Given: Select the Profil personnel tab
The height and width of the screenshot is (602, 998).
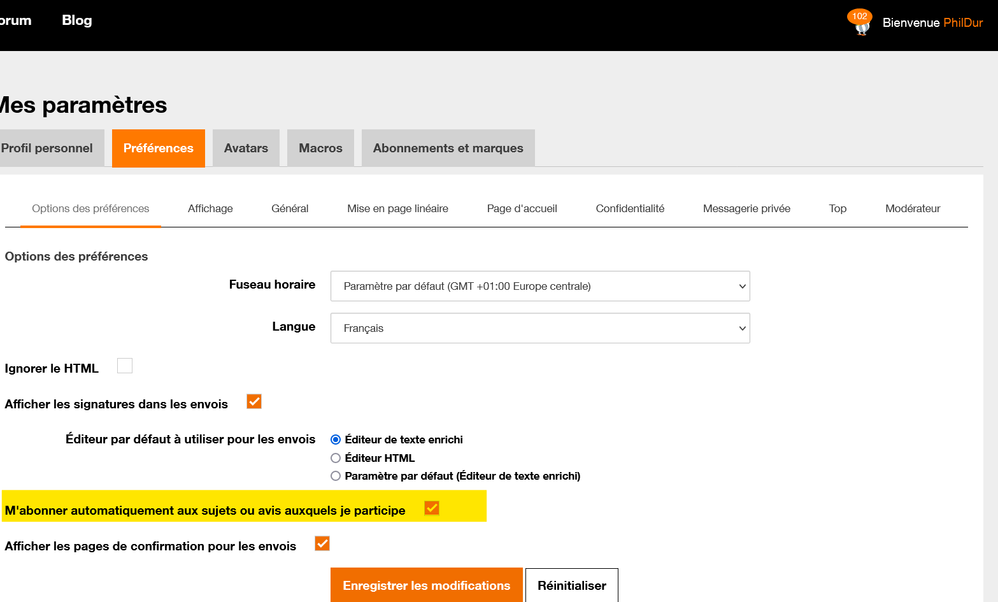Looking at the screenshot, I should pyautogui.click(x=47, y=148).
